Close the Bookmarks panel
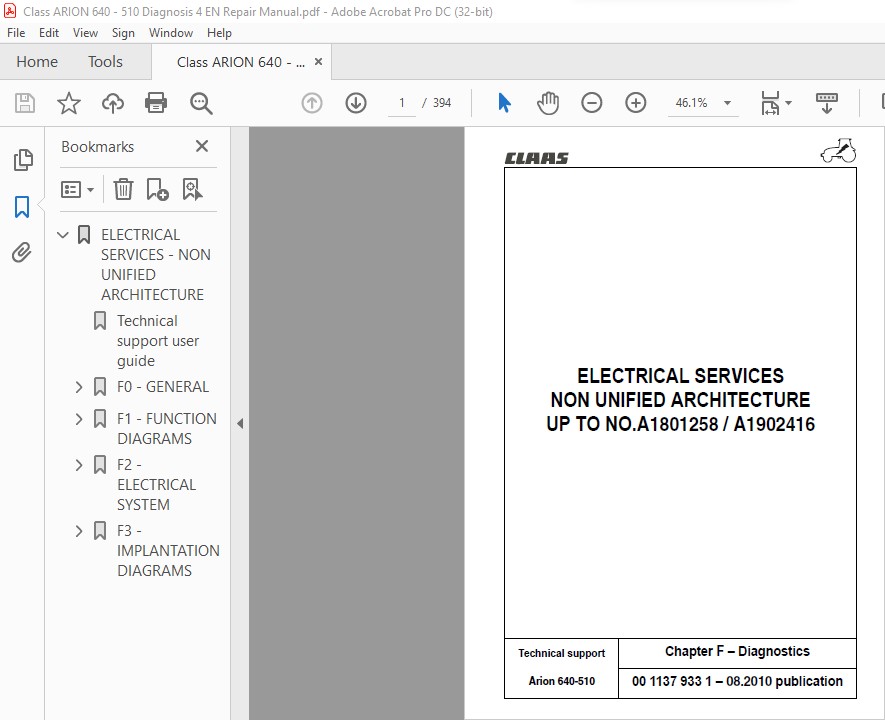Viewport: 885px width, 720px height. tap(201, 147)
